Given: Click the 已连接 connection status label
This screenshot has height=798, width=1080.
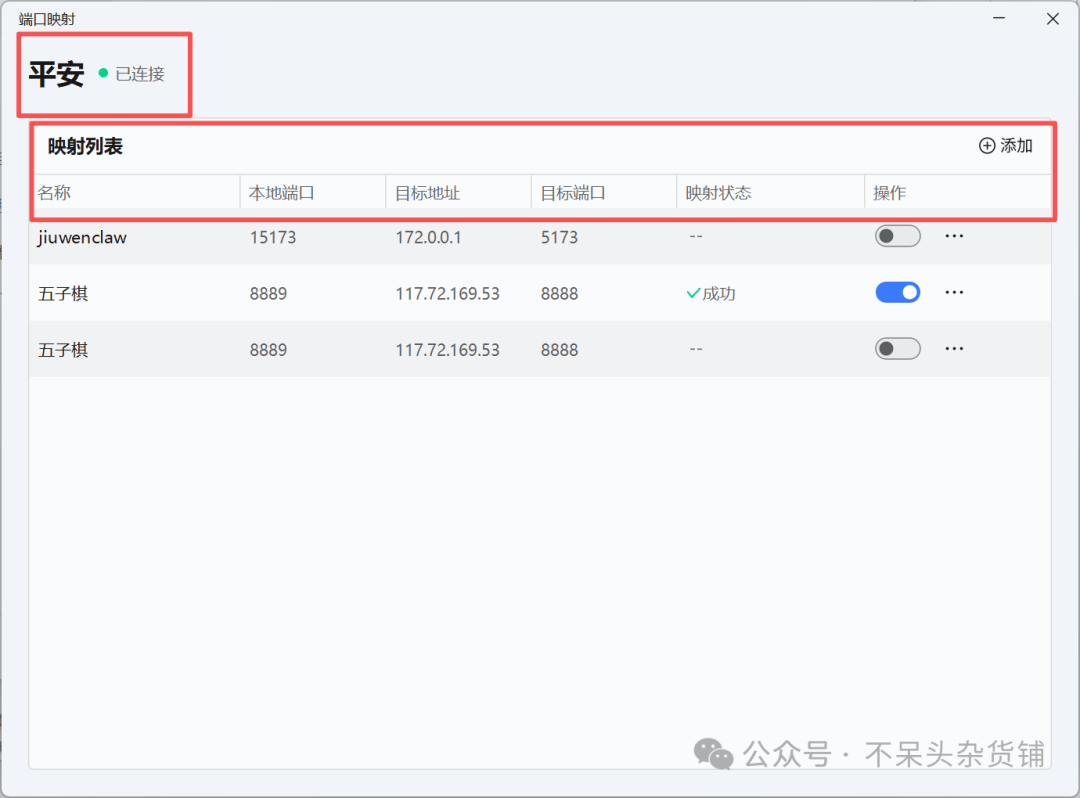Looking at the screenshot, I should pyautogui.click(x=140, y=74).
